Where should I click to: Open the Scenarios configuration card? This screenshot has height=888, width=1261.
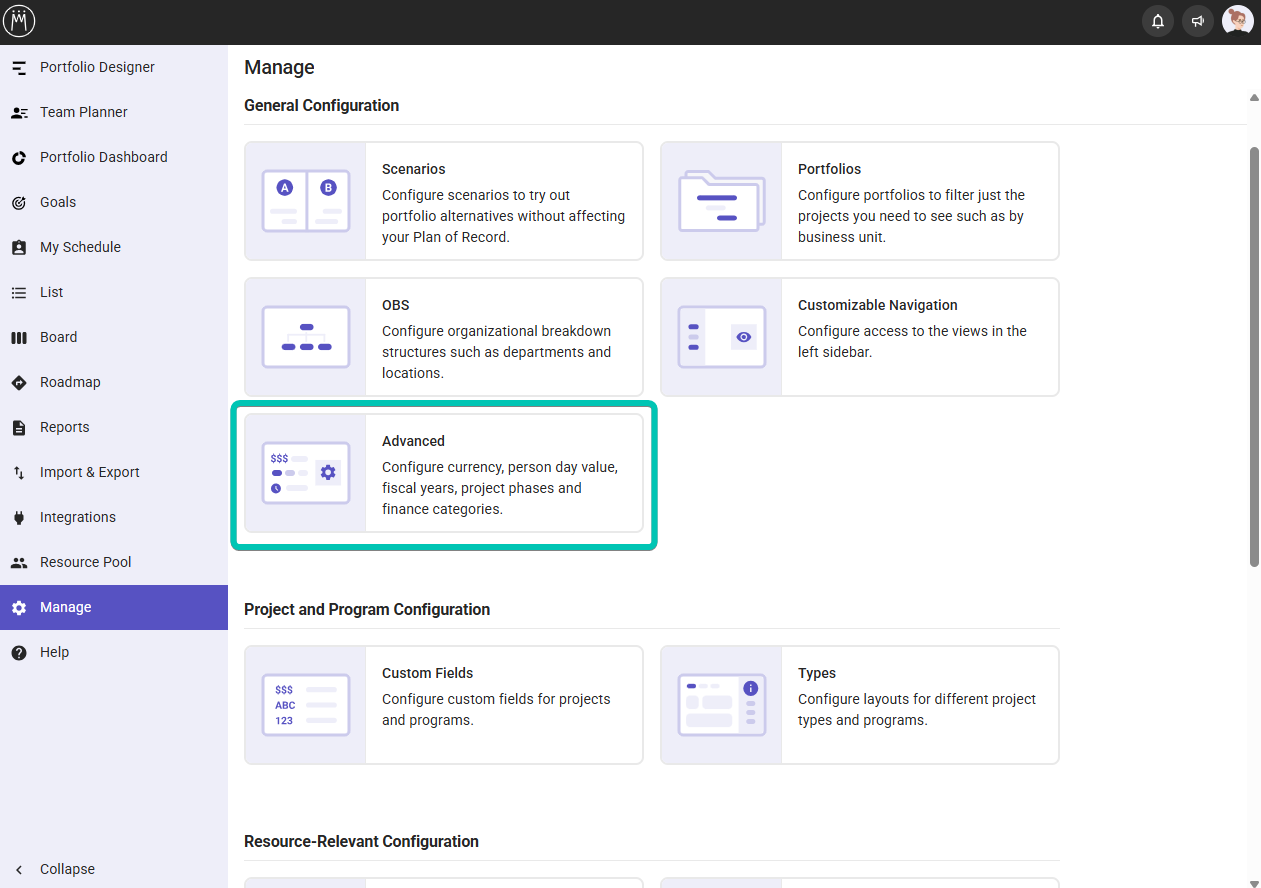[x=443, y=201]
